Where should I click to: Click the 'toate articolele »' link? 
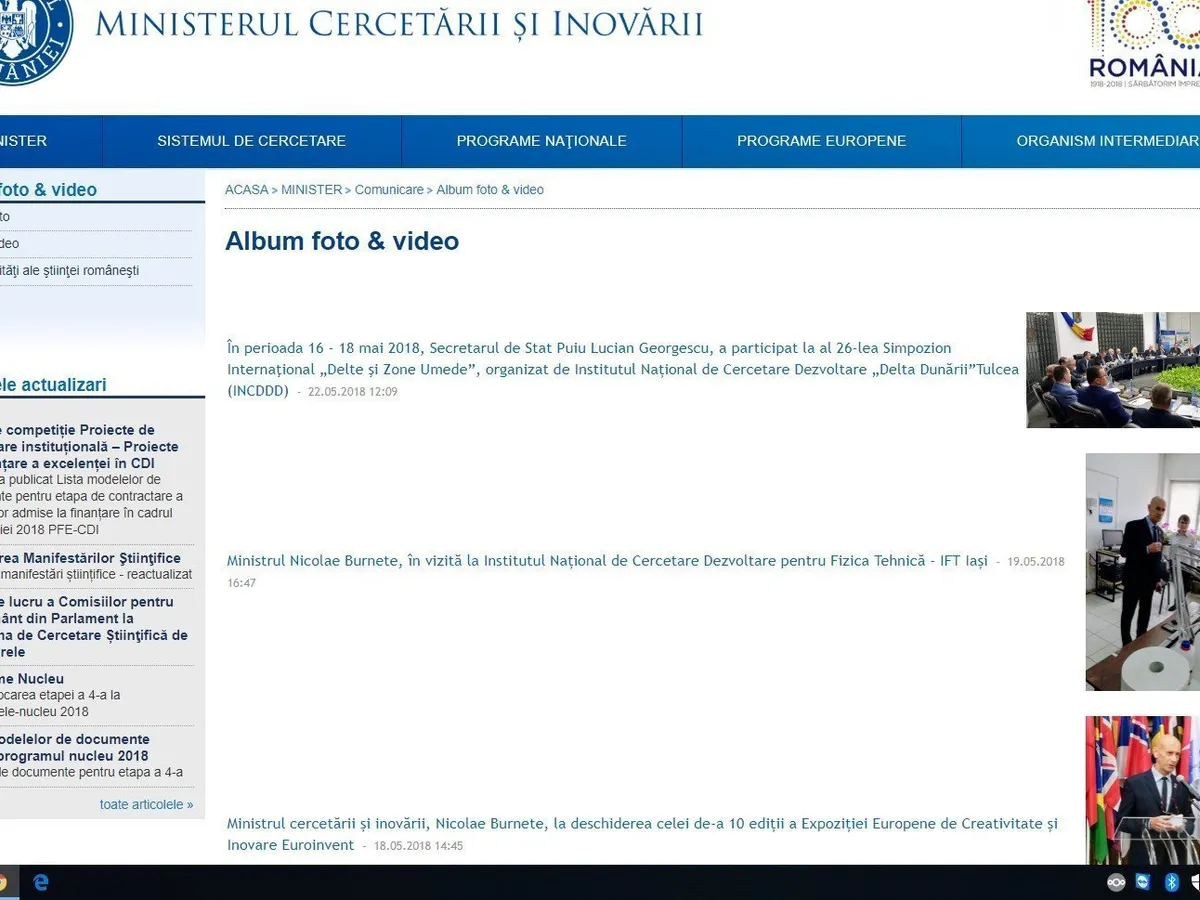pyautogui.click(x=146, y=804)
